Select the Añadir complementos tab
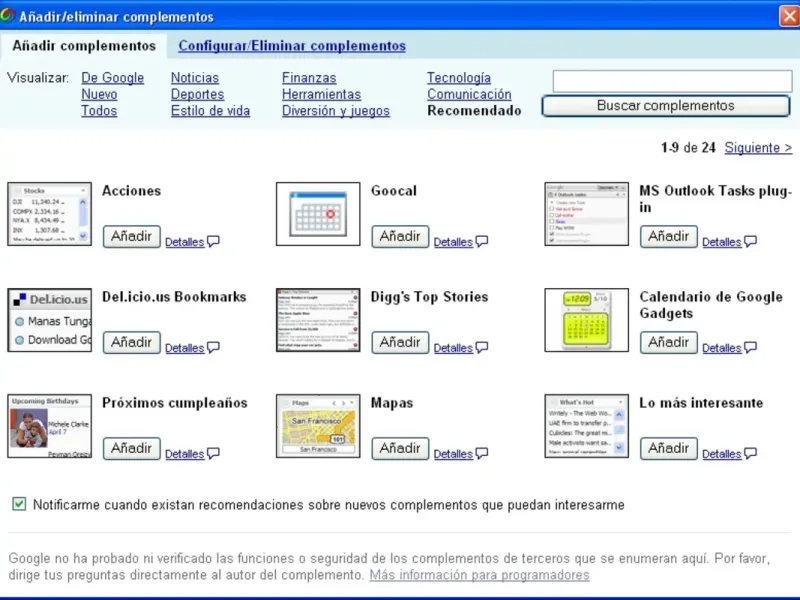The image size is (800, 600). tap(84, 46)
